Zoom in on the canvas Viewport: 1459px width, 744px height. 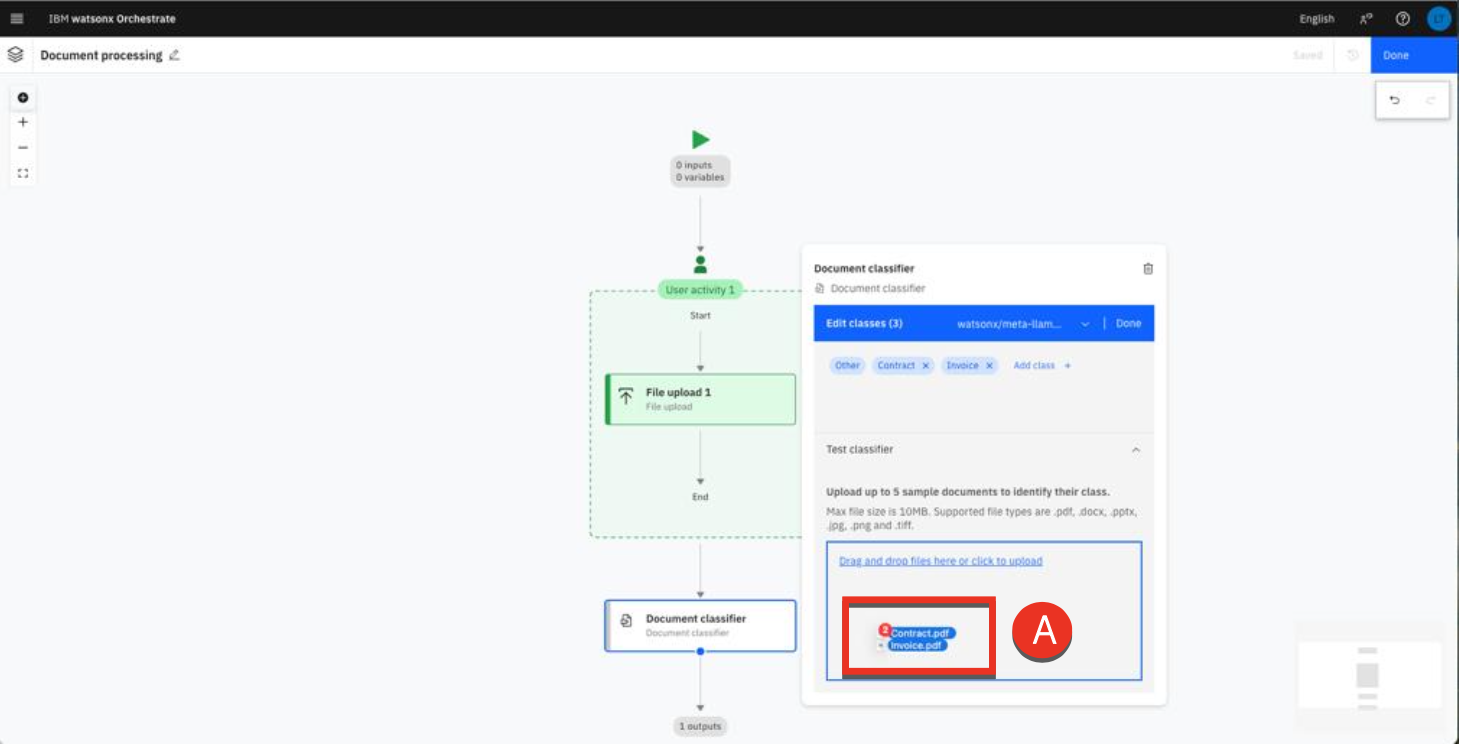click(x=23, y=123)
